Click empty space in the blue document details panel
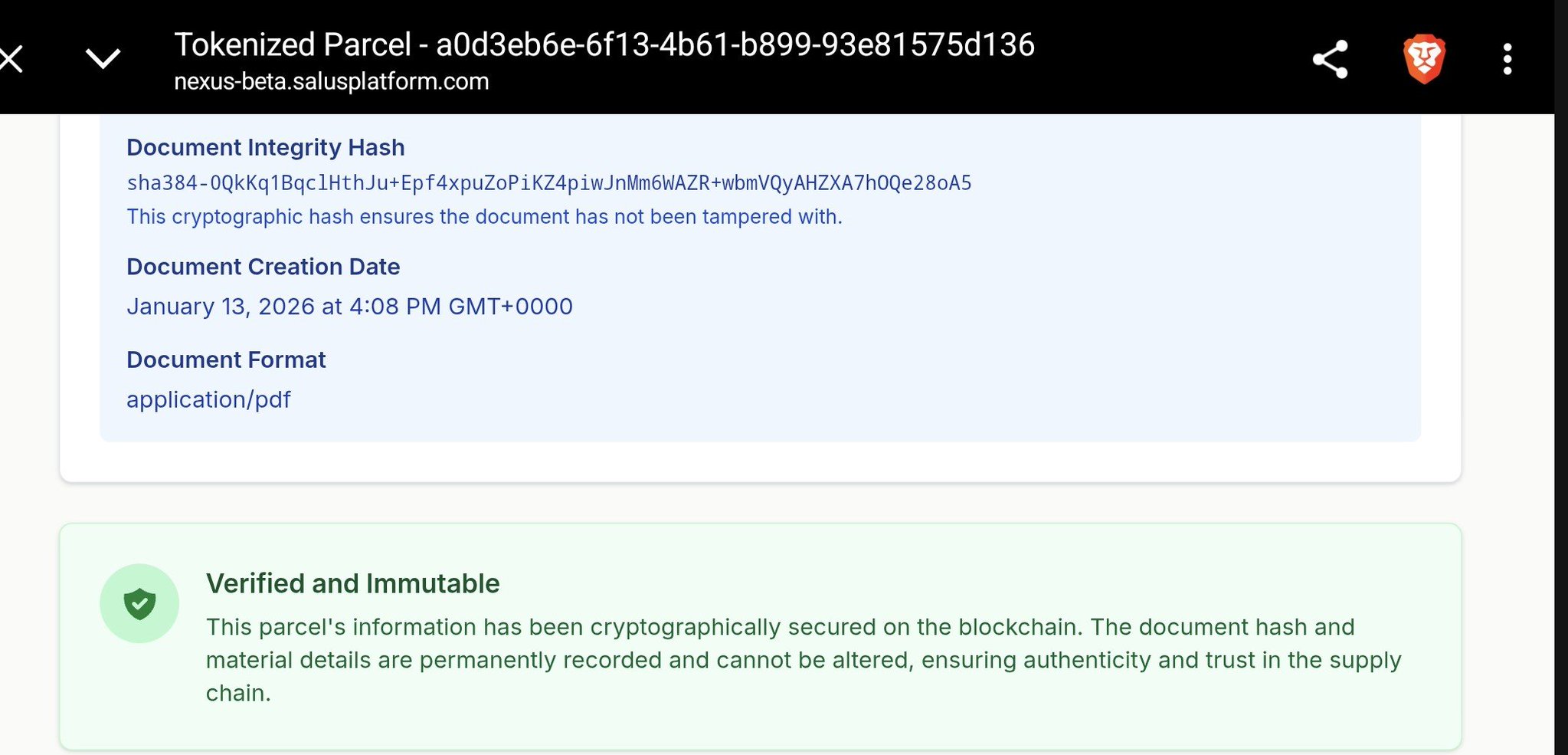This screenshot has width=1568, height=755. 996,345
